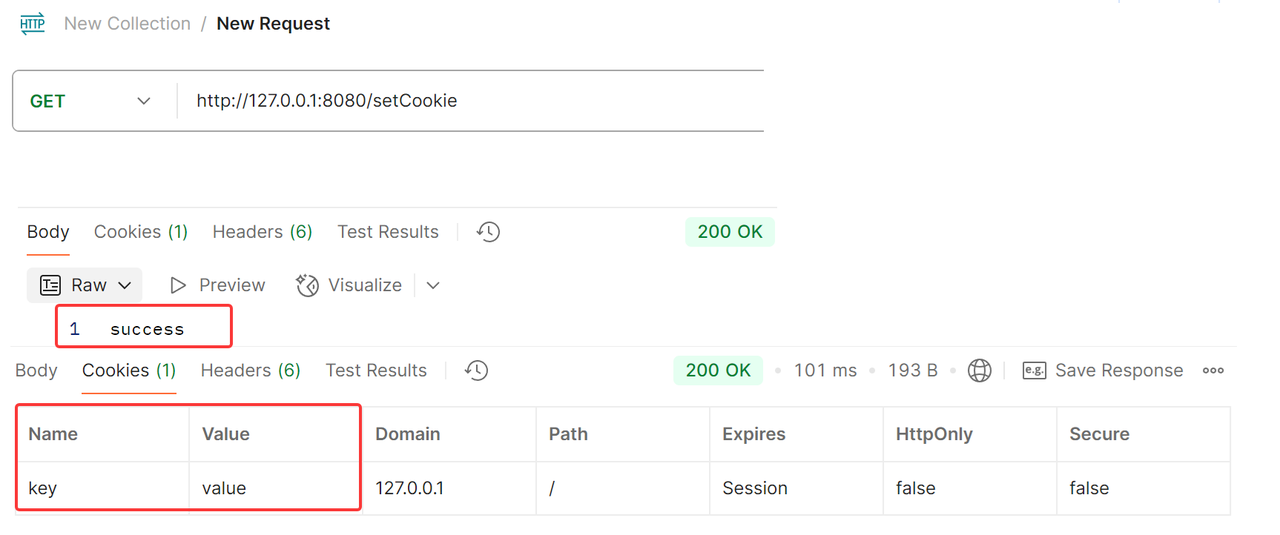The height and width of the screenshot is (535, 1280).
Task: Click the HTTP request type icon
Action: pyautogui.click(x=33, y=24)
